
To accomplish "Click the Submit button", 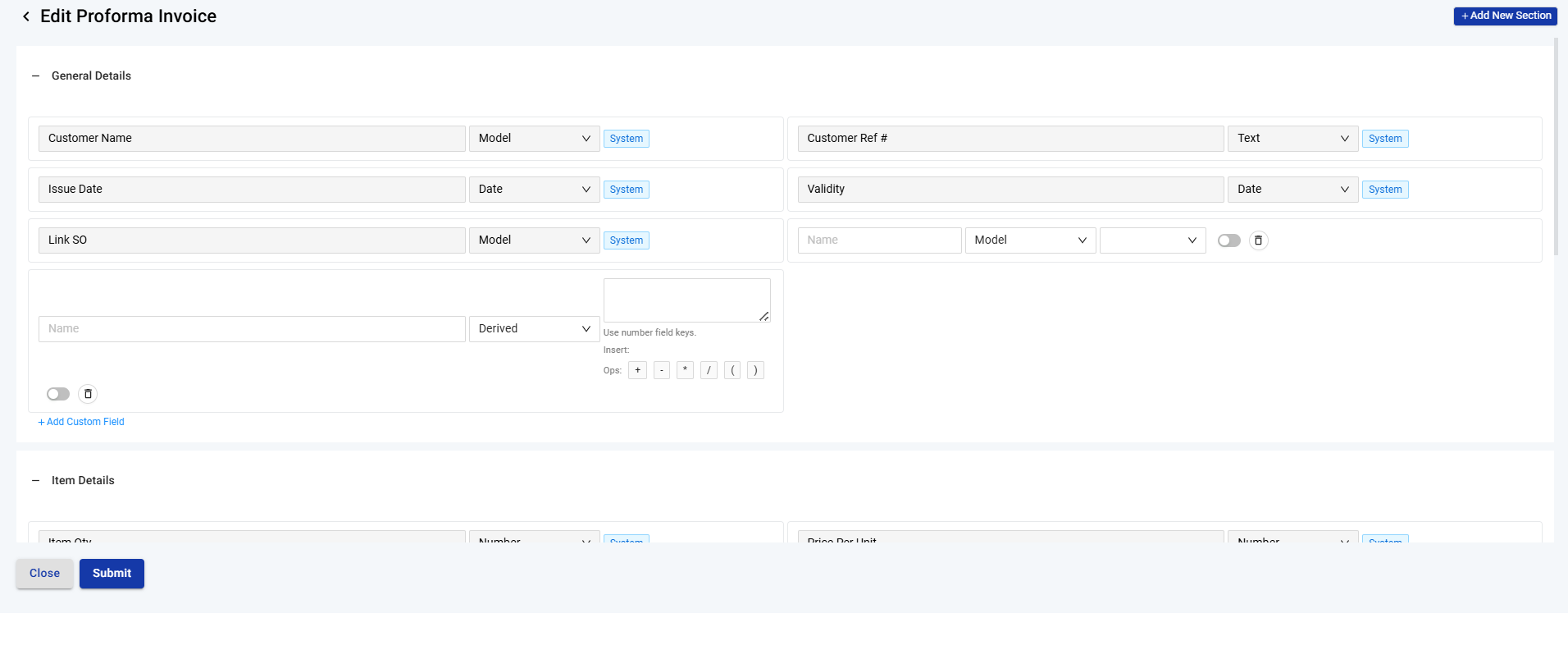I will click(112, 574).
